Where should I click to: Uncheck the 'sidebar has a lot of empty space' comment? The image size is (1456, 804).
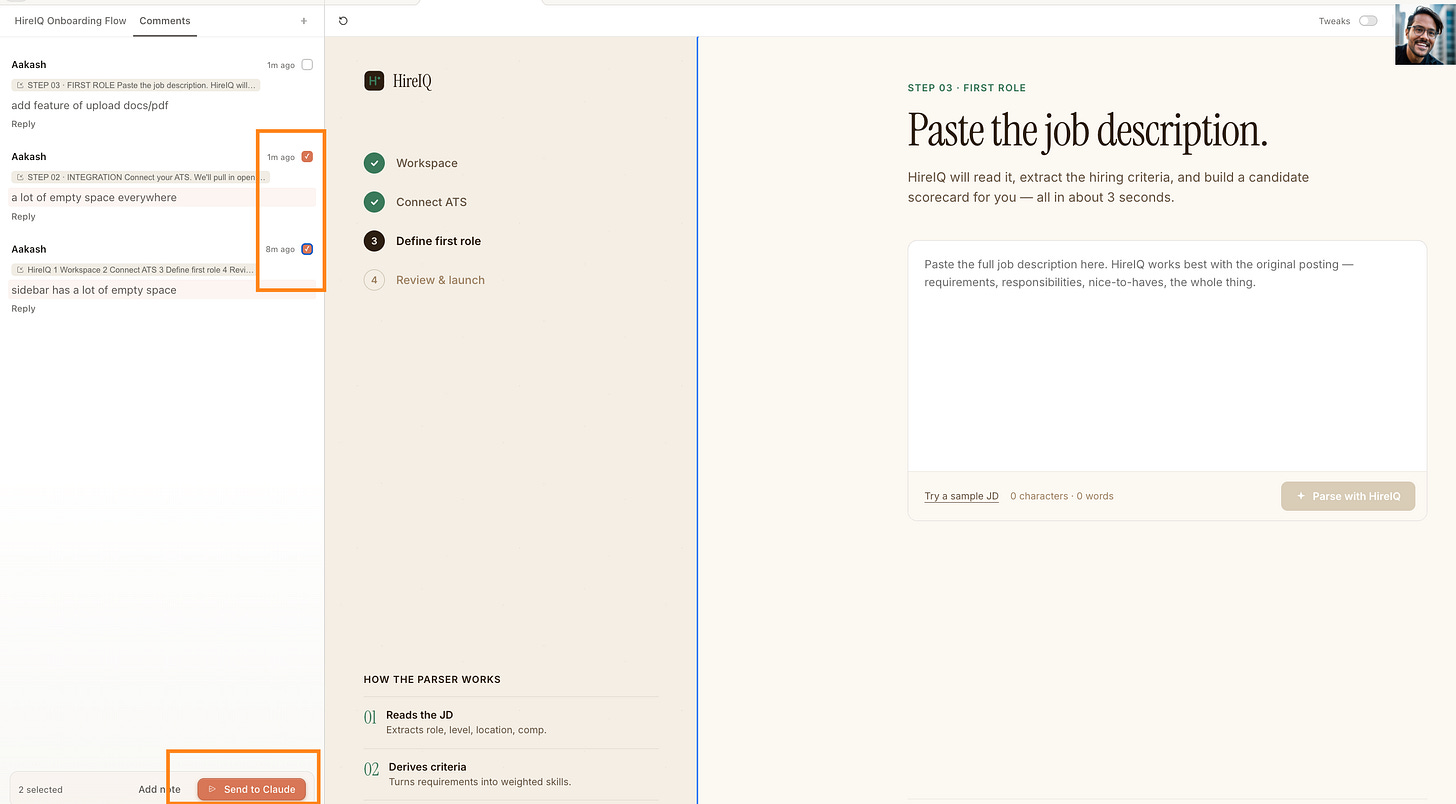tap(307, 249)
